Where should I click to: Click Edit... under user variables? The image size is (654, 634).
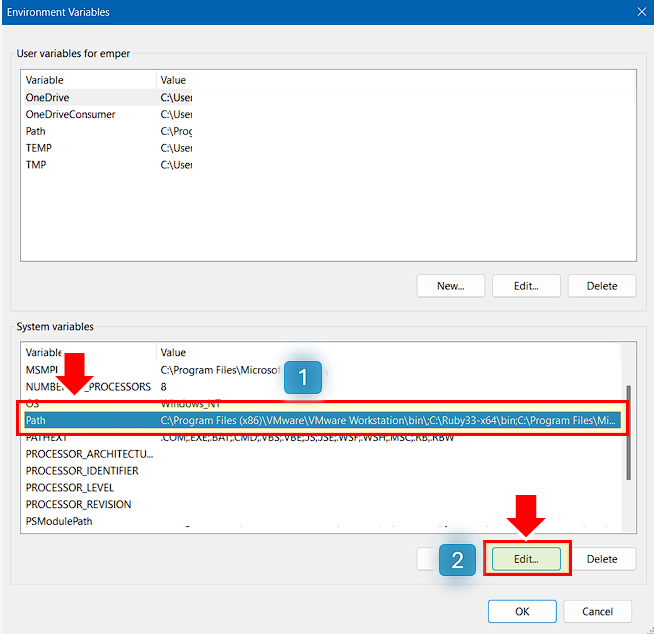526,286
